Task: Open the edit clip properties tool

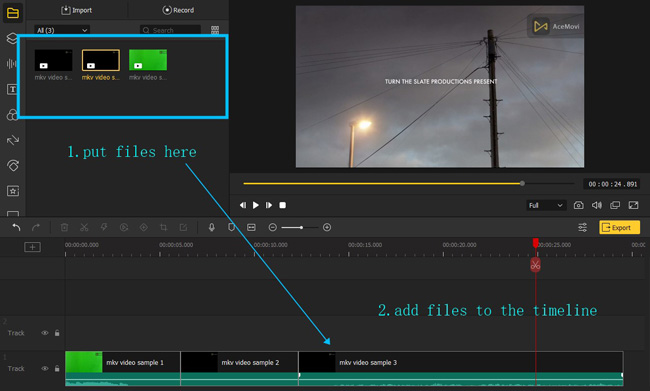Action: (183, 227)
